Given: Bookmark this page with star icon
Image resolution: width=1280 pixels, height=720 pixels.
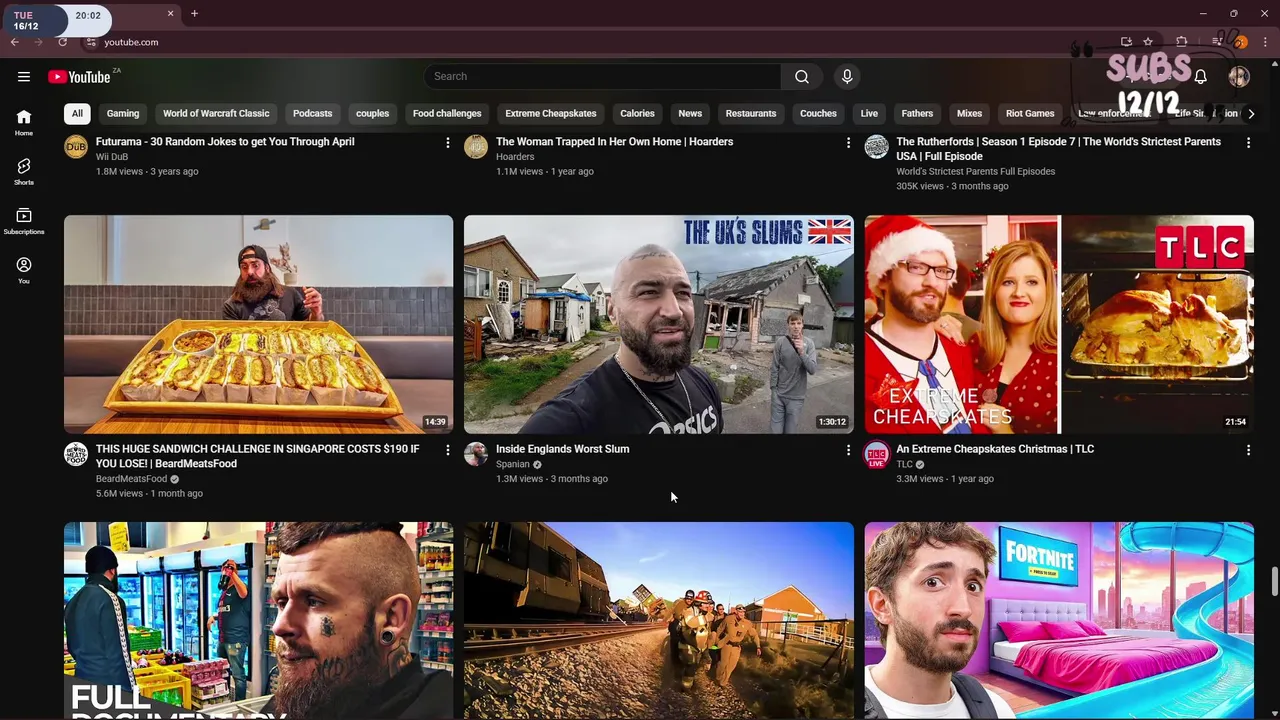Looking at the screenshot, I should point(1148,42).
